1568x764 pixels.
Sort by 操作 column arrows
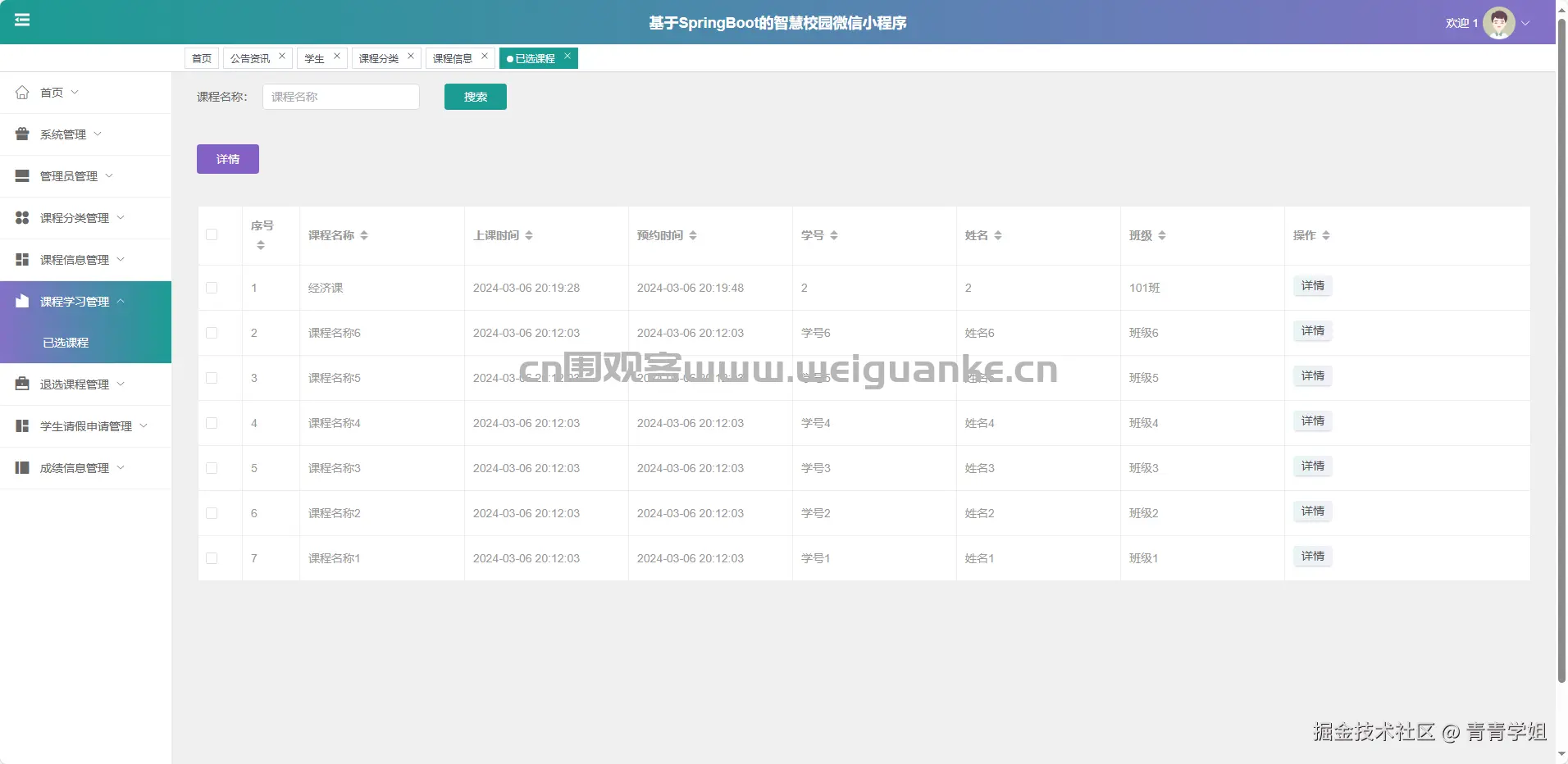(1326, 235)
